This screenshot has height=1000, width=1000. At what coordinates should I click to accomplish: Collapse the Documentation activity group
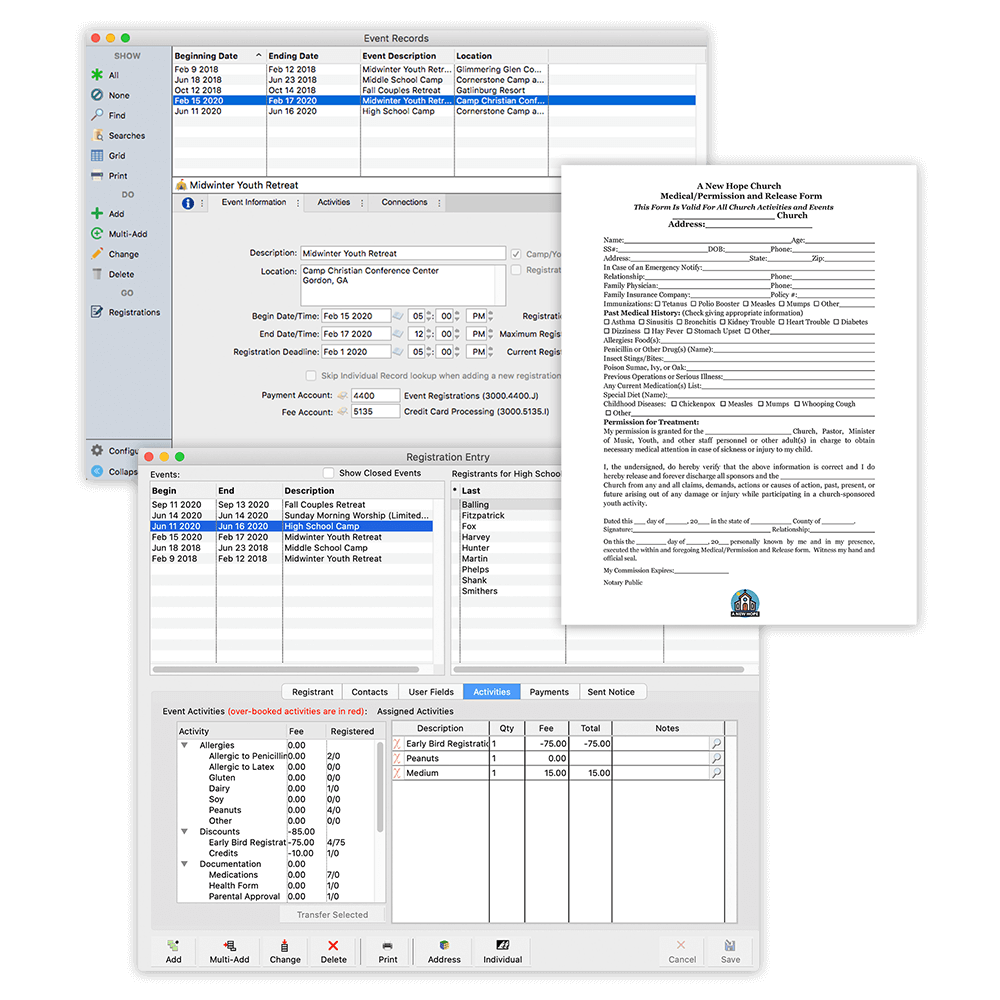(x=184, y=864)
